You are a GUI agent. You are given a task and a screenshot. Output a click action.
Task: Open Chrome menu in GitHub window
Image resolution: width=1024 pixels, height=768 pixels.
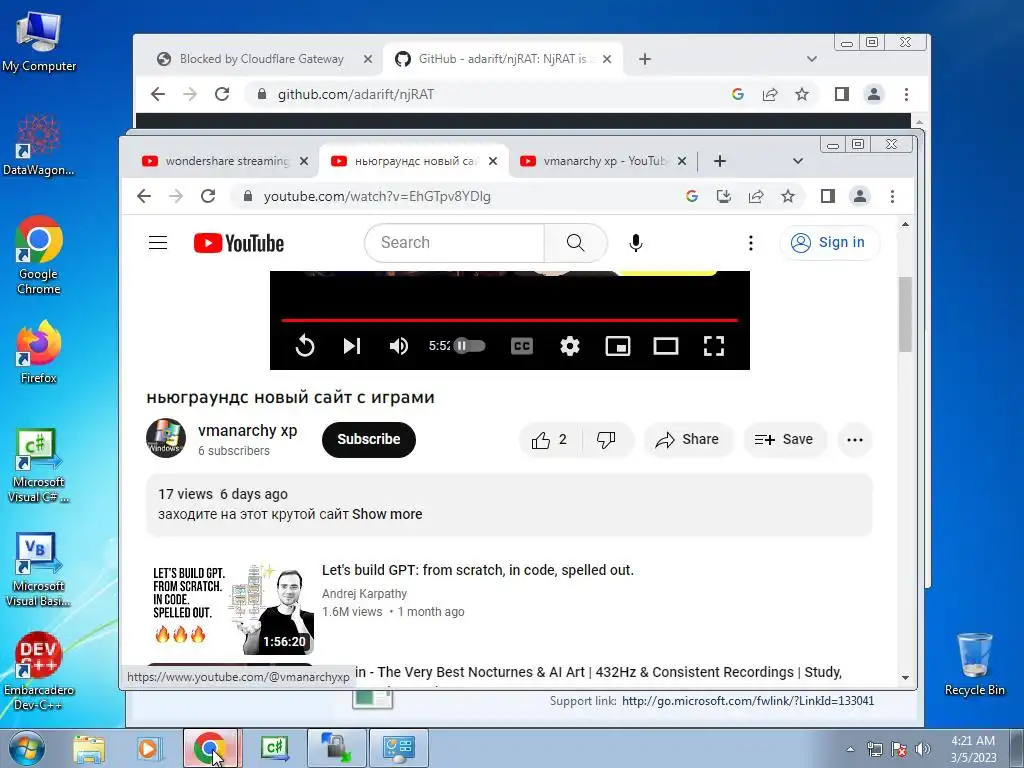click(x=906, y=94)
